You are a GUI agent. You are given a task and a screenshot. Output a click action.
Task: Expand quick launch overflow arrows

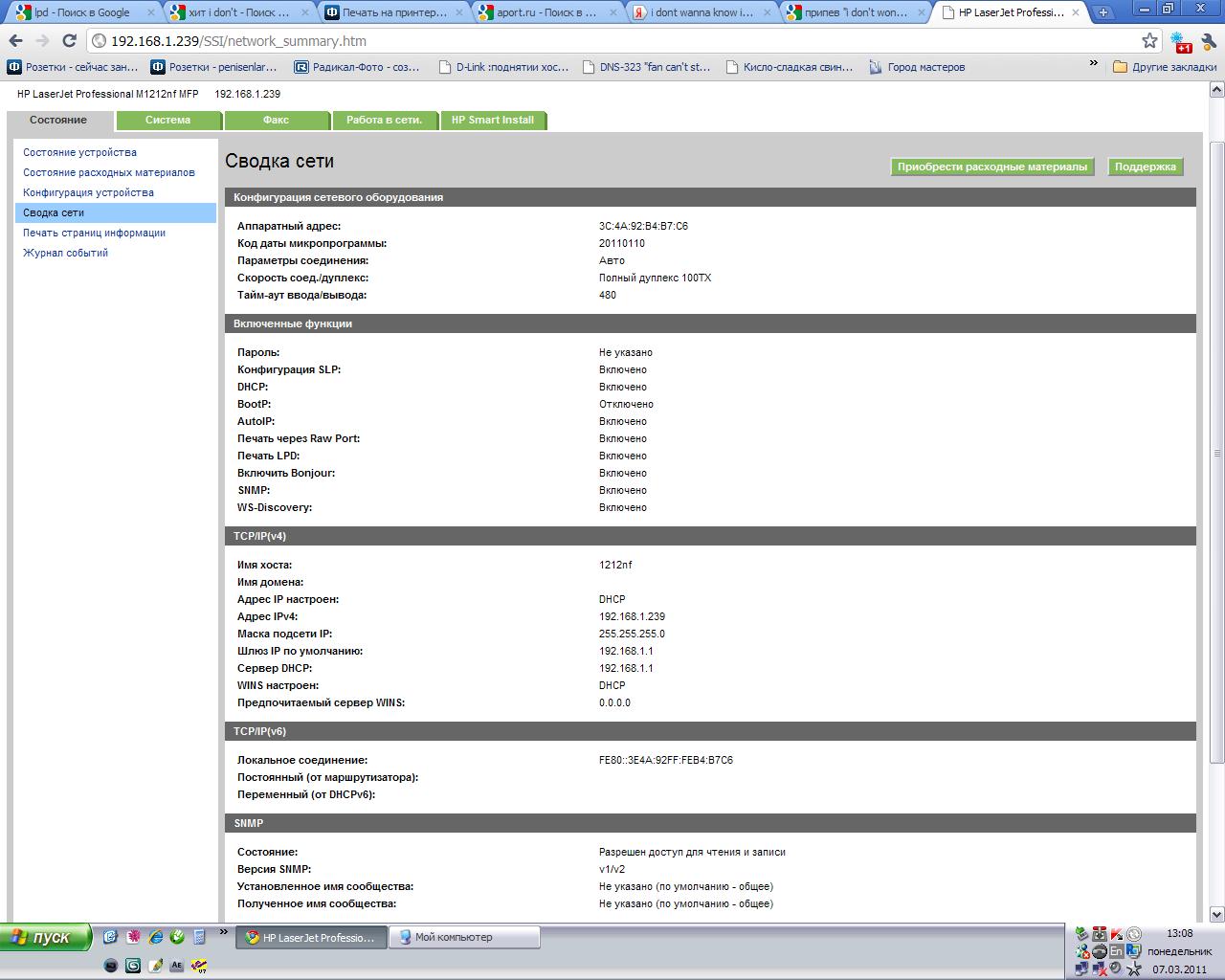click(x=224, y=931)
